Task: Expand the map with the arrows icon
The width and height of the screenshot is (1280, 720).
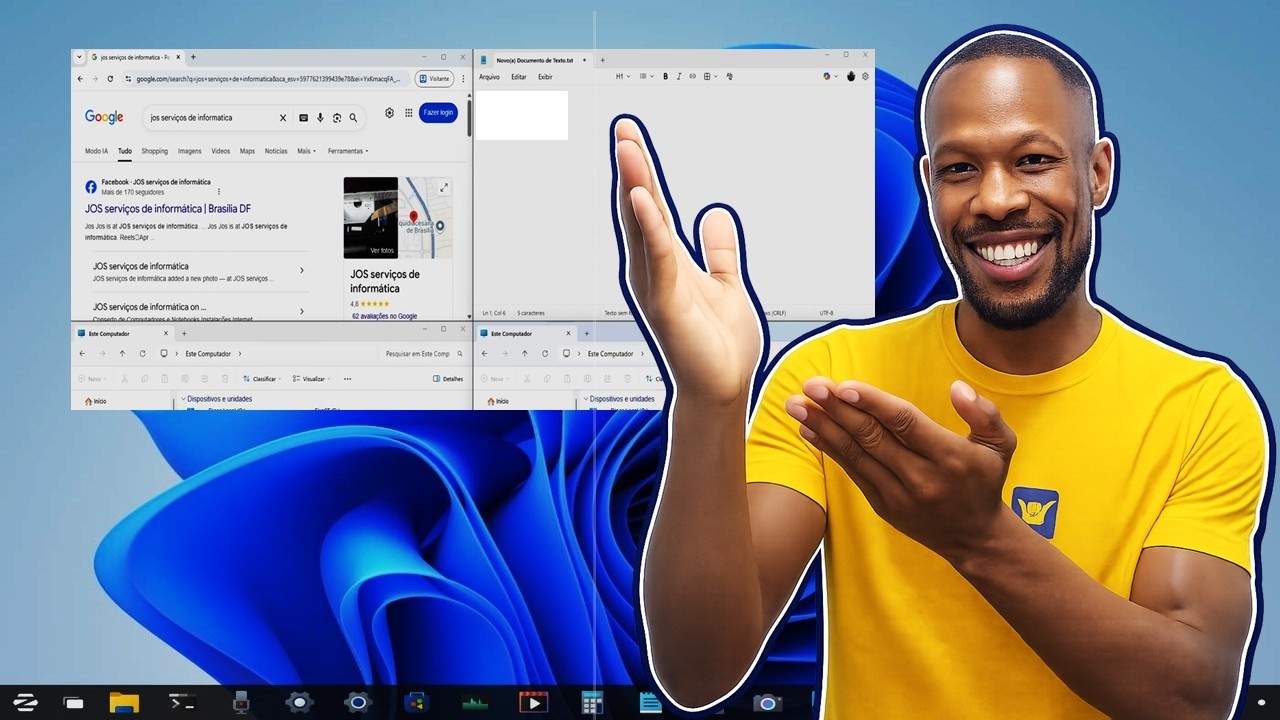Action: (444, 187)
